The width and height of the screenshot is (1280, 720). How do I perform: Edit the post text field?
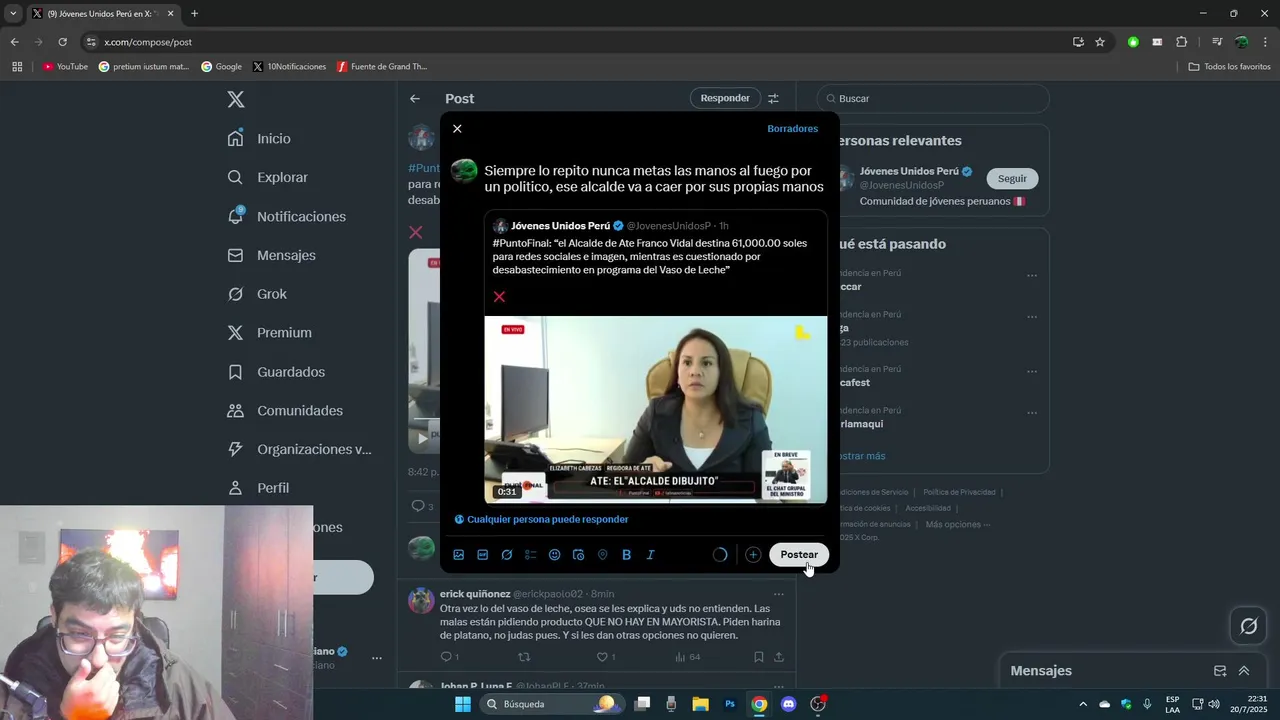654,179
